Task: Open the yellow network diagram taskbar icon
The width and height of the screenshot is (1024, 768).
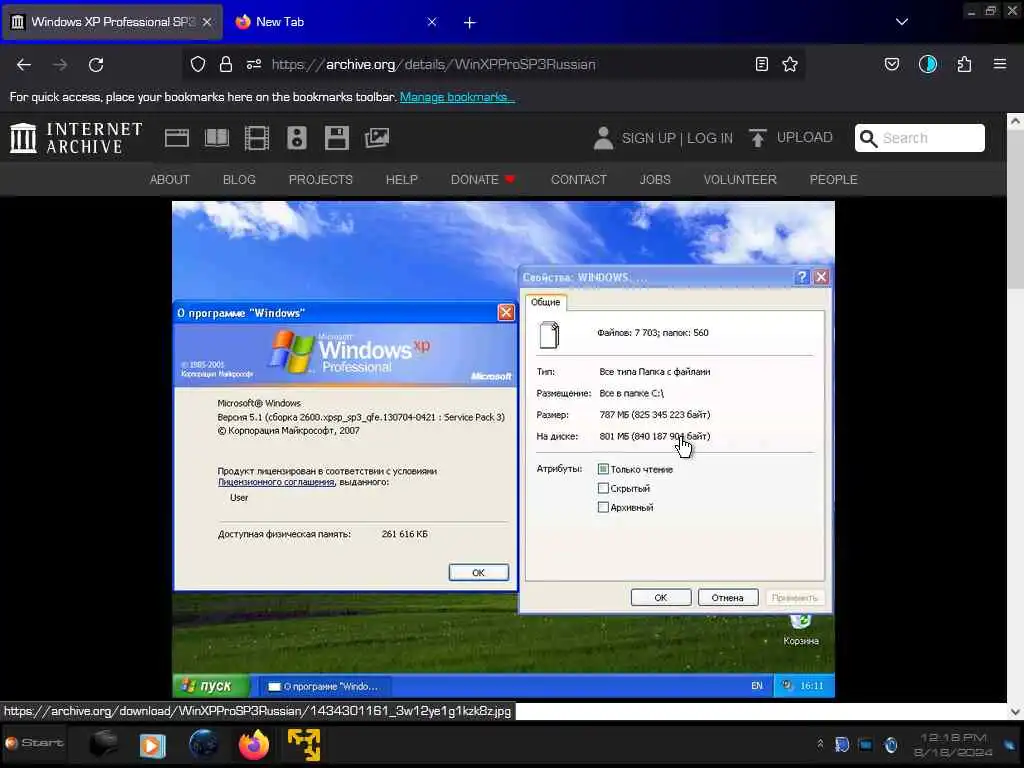Action: pyautogui.click(x=304, y=744)
